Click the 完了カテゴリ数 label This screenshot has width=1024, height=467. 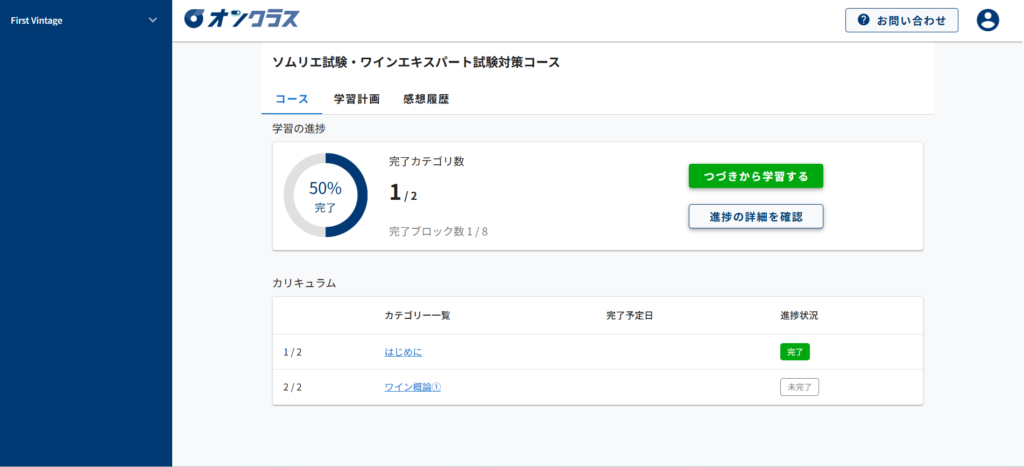point(426,162)
